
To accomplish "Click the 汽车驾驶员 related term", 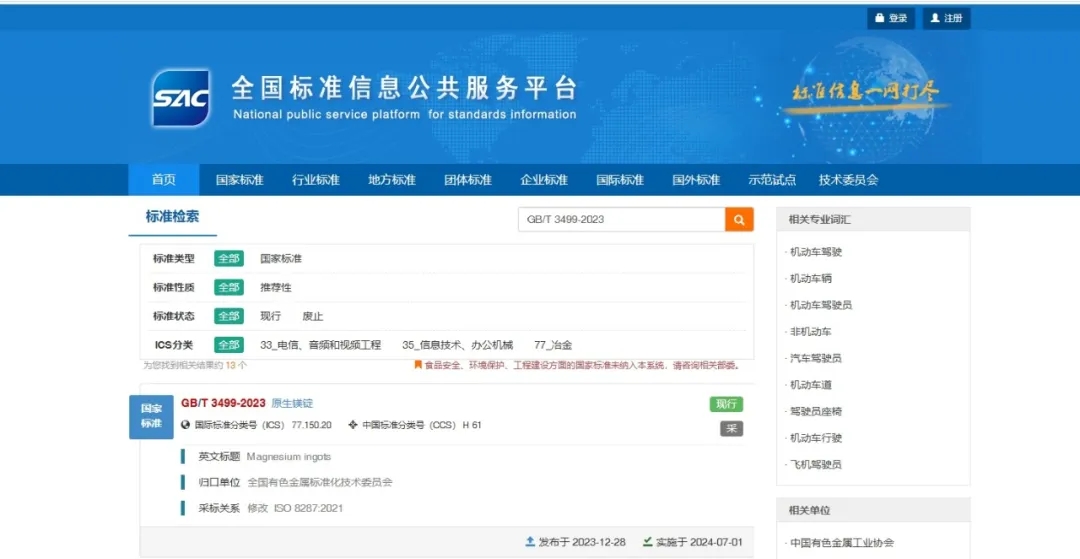I will (816, 358).
